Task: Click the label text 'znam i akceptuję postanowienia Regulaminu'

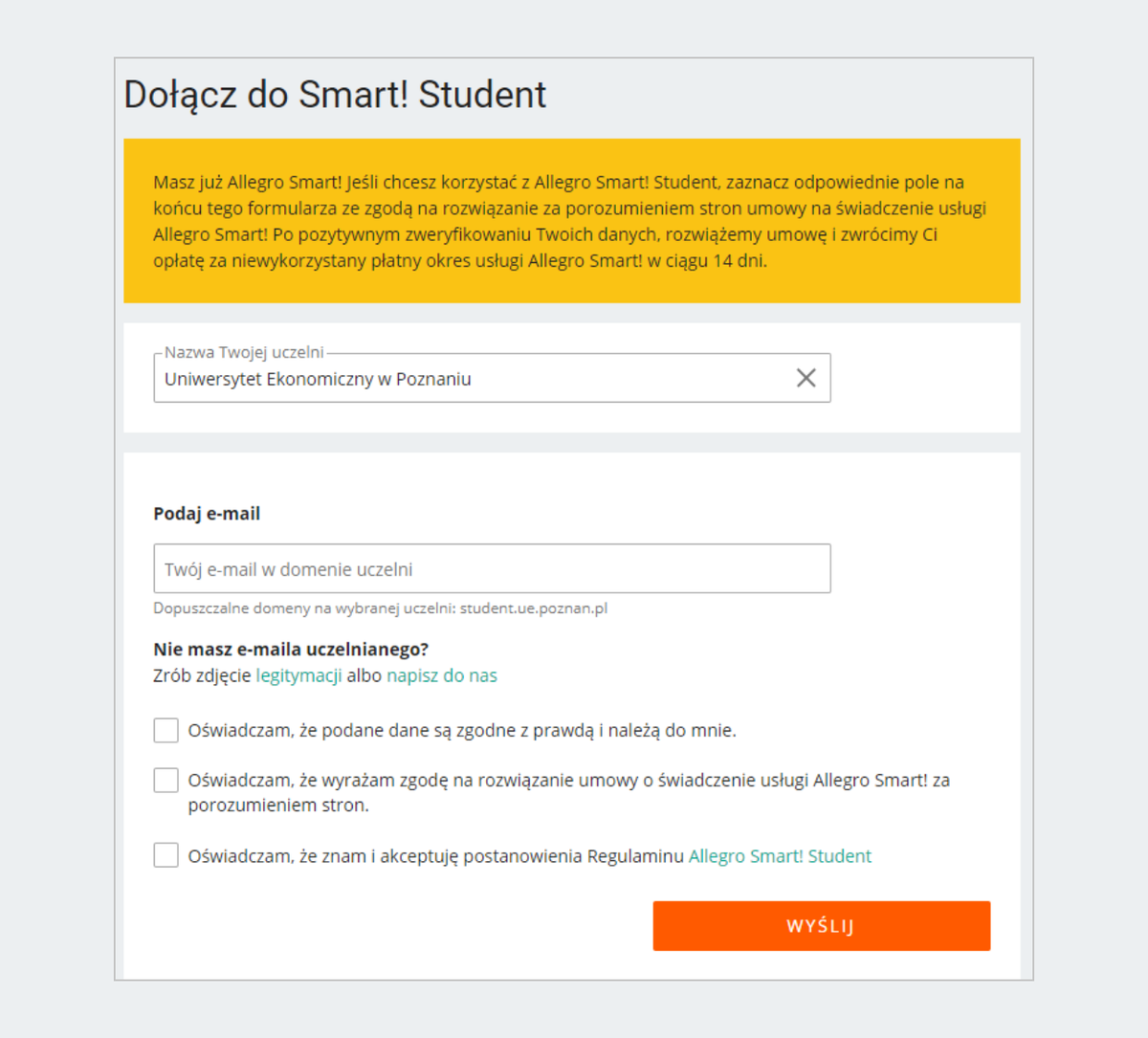Action: [x=435, y=856]
